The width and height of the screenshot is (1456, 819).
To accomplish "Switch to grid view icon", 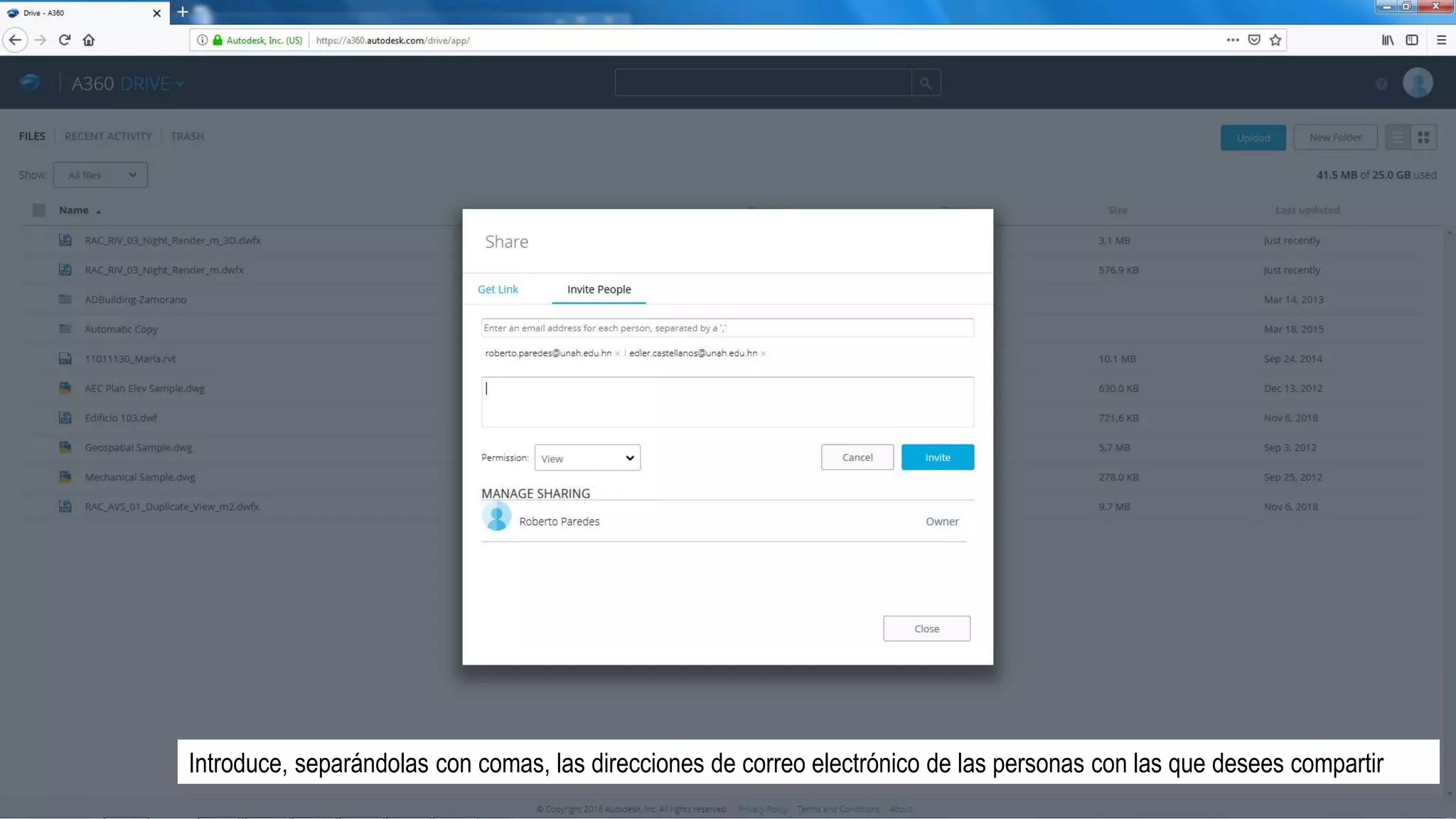I will coord(1423,137).
